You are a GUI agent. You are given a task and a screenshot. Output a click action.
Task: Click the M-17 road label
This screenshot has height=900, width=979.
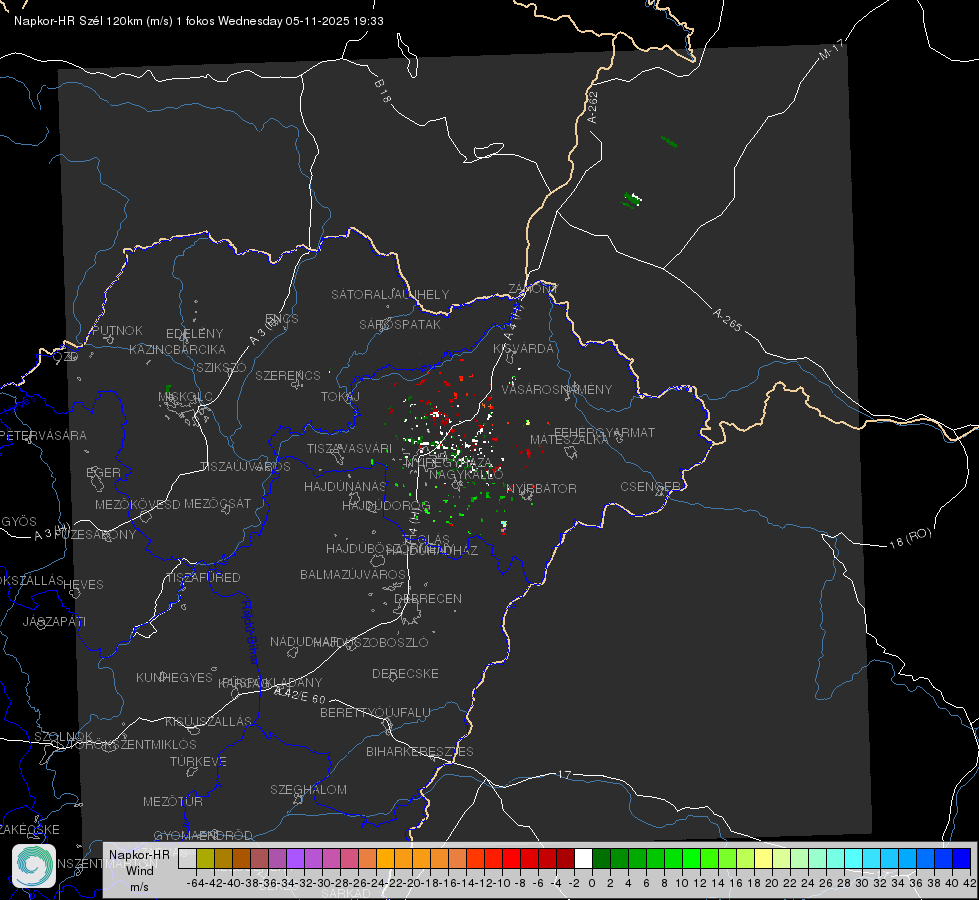tap(831, 49)
